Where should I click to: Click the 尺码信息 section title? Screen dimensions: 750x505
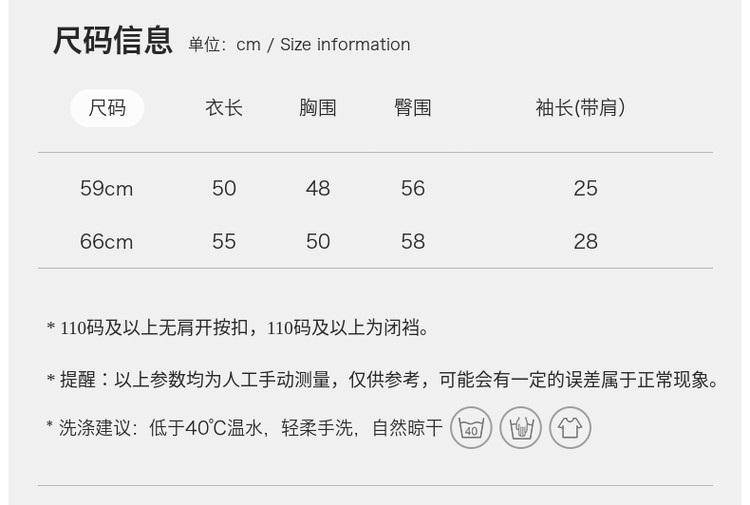tap(113, 42)
